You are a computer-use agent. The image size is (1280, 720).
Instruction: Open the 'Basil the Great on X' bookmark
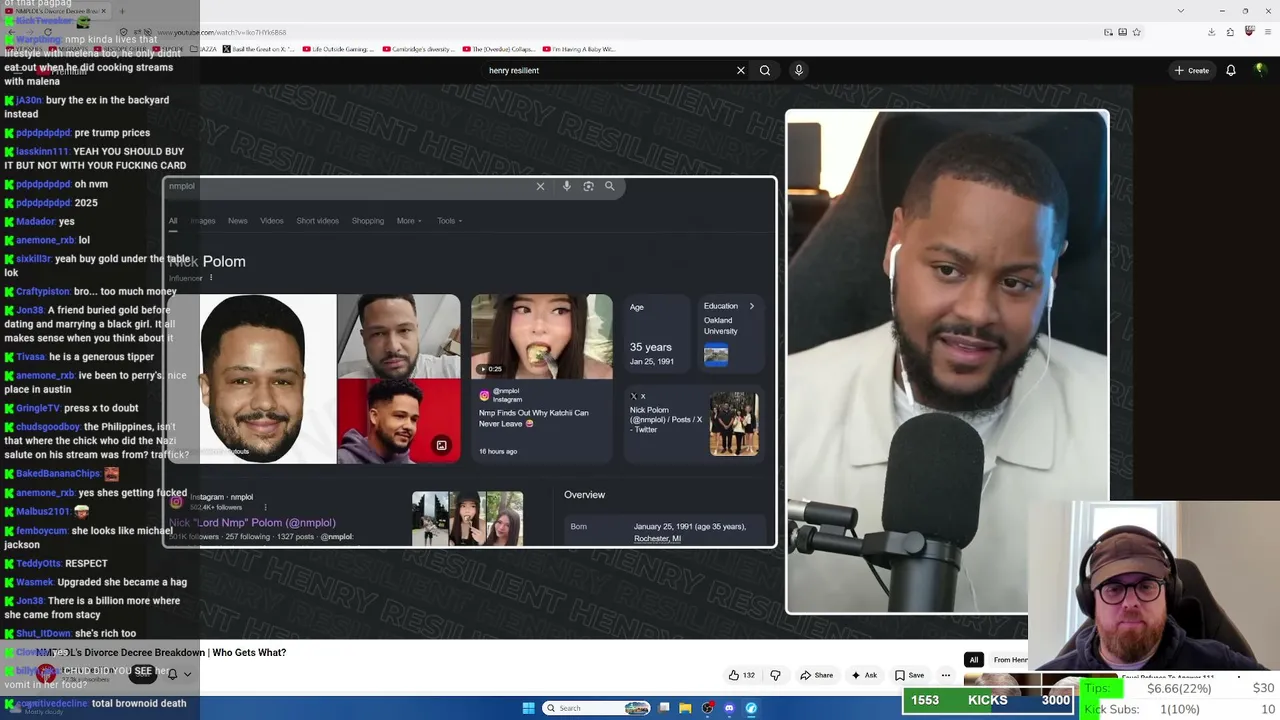click(x=257, y=49)
